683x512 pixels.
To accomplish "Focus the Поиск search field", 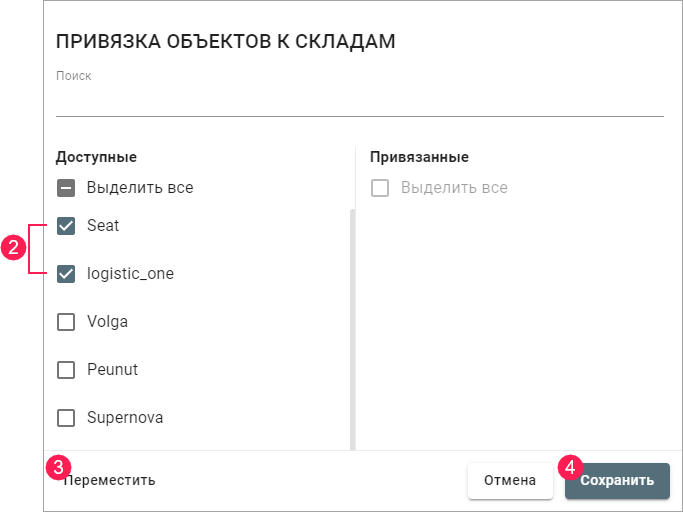I will [359, 102].
